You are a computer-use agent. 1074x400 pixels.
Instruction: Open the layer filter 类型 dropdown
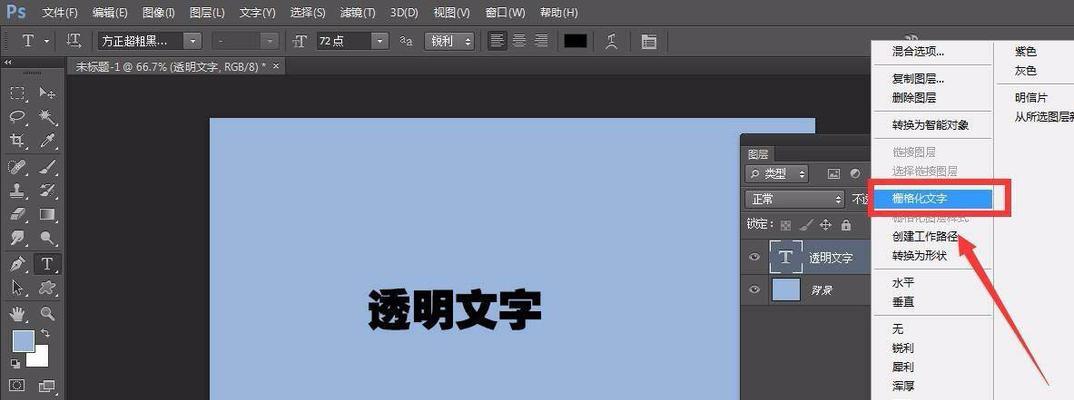tap(777, 174)
